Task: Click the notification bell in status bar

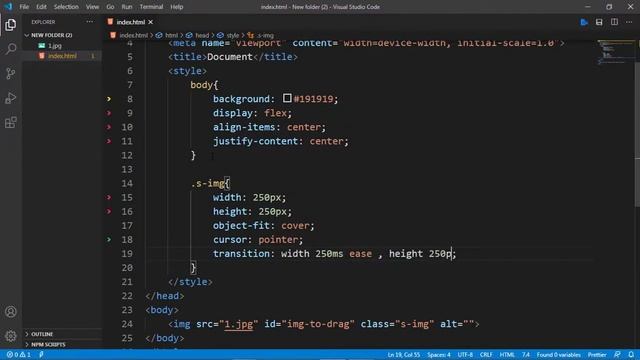Action: point(631,355)
